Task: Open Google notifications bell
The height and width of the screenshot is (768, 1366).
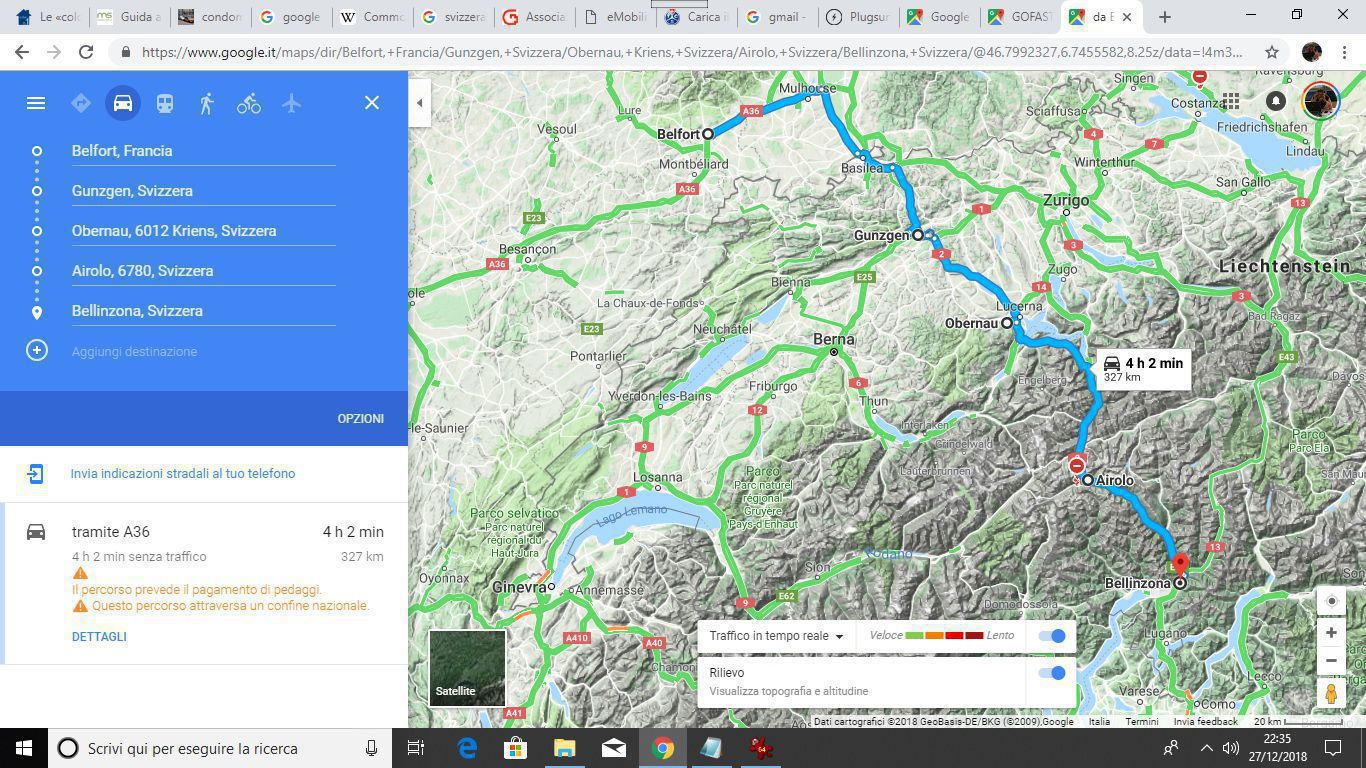Action: pyautogui.click(x=1276, y=101)
